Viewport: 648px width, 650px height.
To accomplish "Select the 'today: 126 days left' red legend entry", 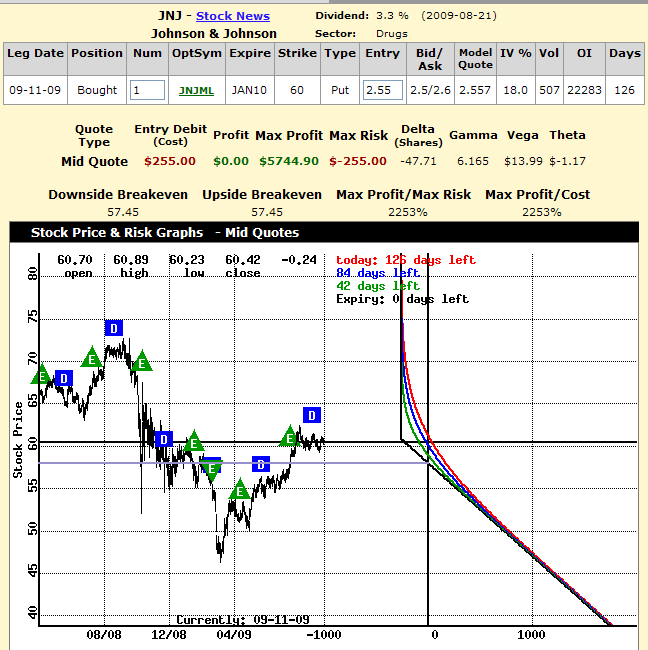I will (406, 260).
